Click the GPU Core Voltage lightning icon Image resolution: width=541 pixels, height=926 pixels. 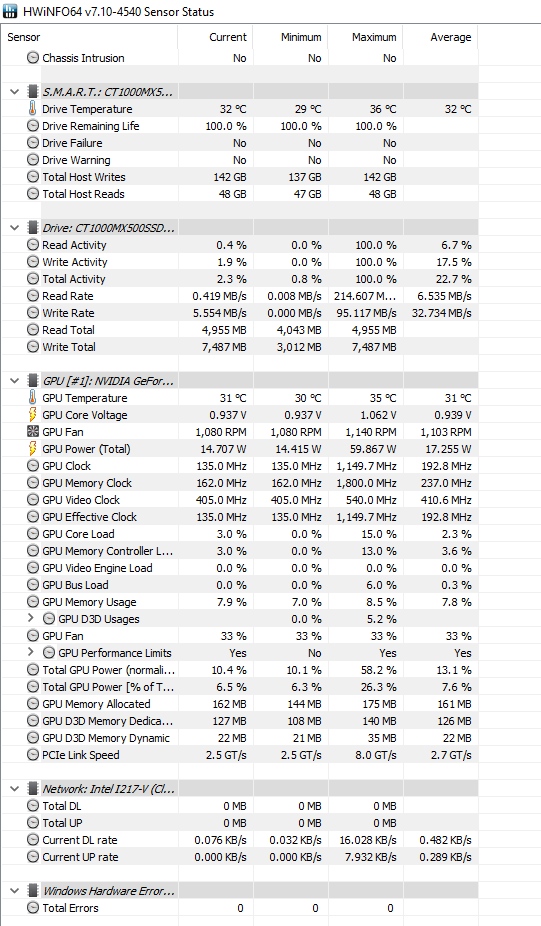point(32,415)
